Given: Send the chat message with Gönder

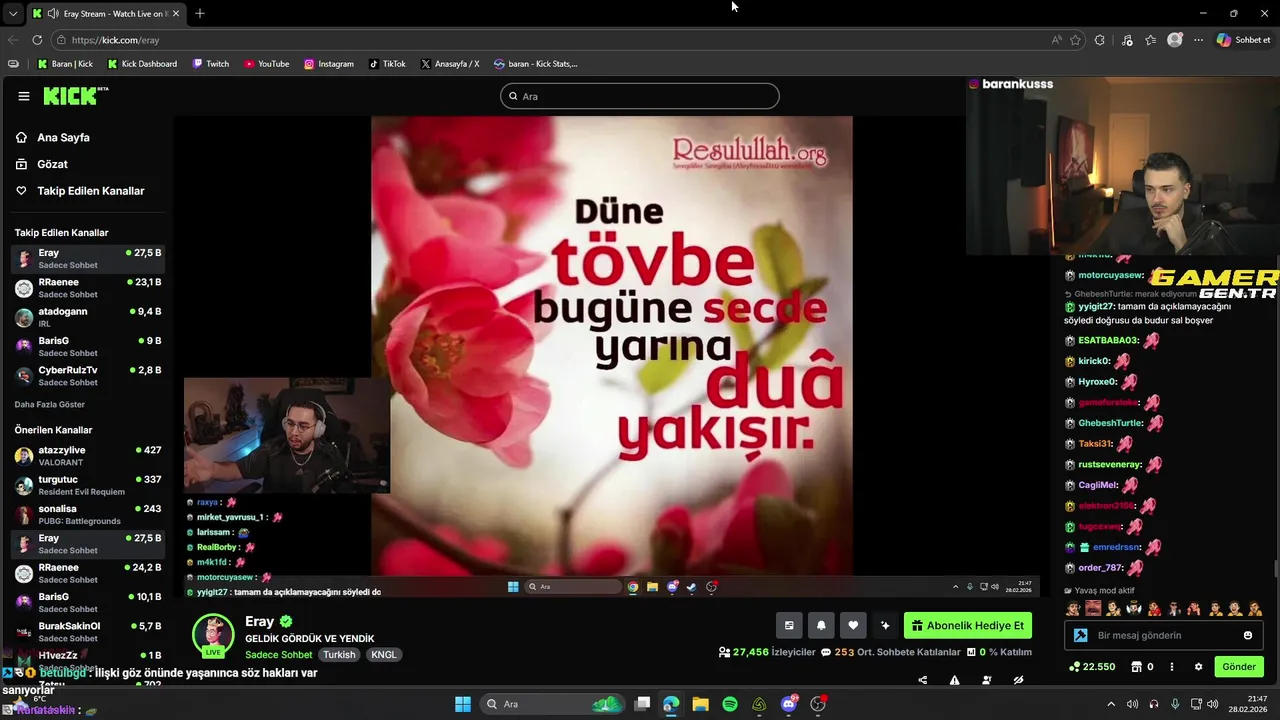Looking at the screenshot, I should click(x=1238, y=667).
